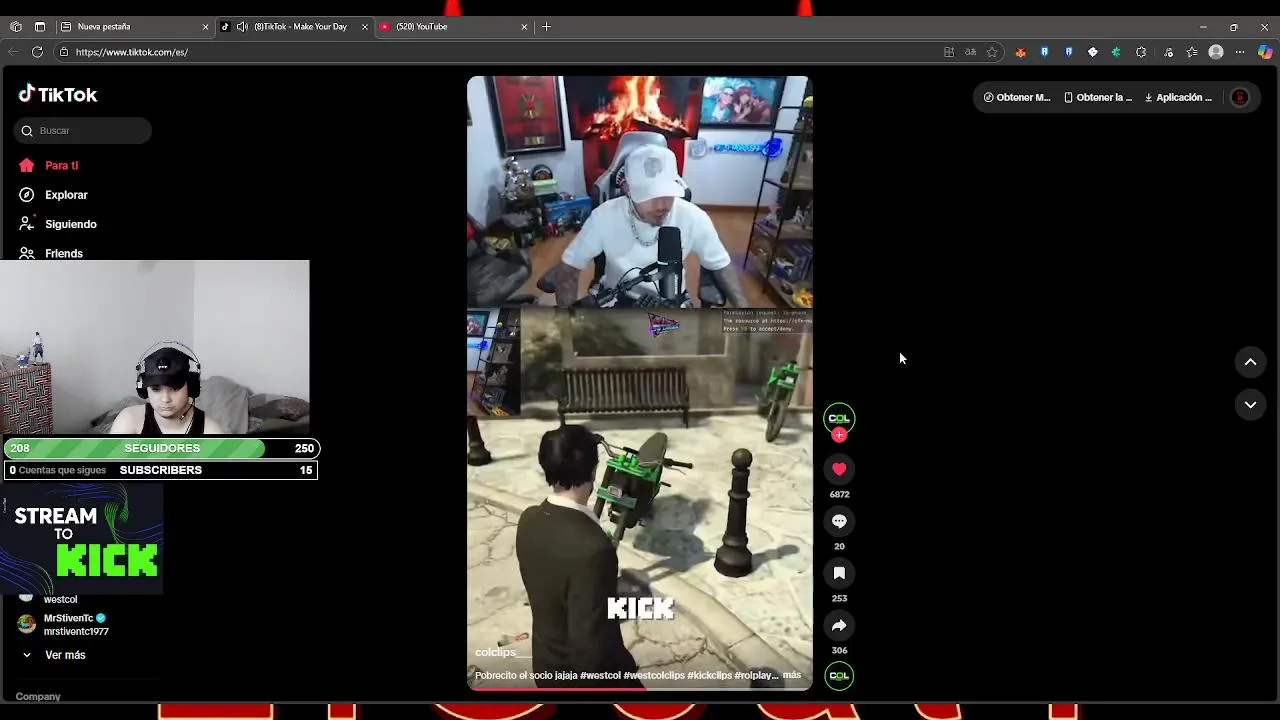
Task: Open the westcol account in the sidebar
Action: (x=60, y=599)
